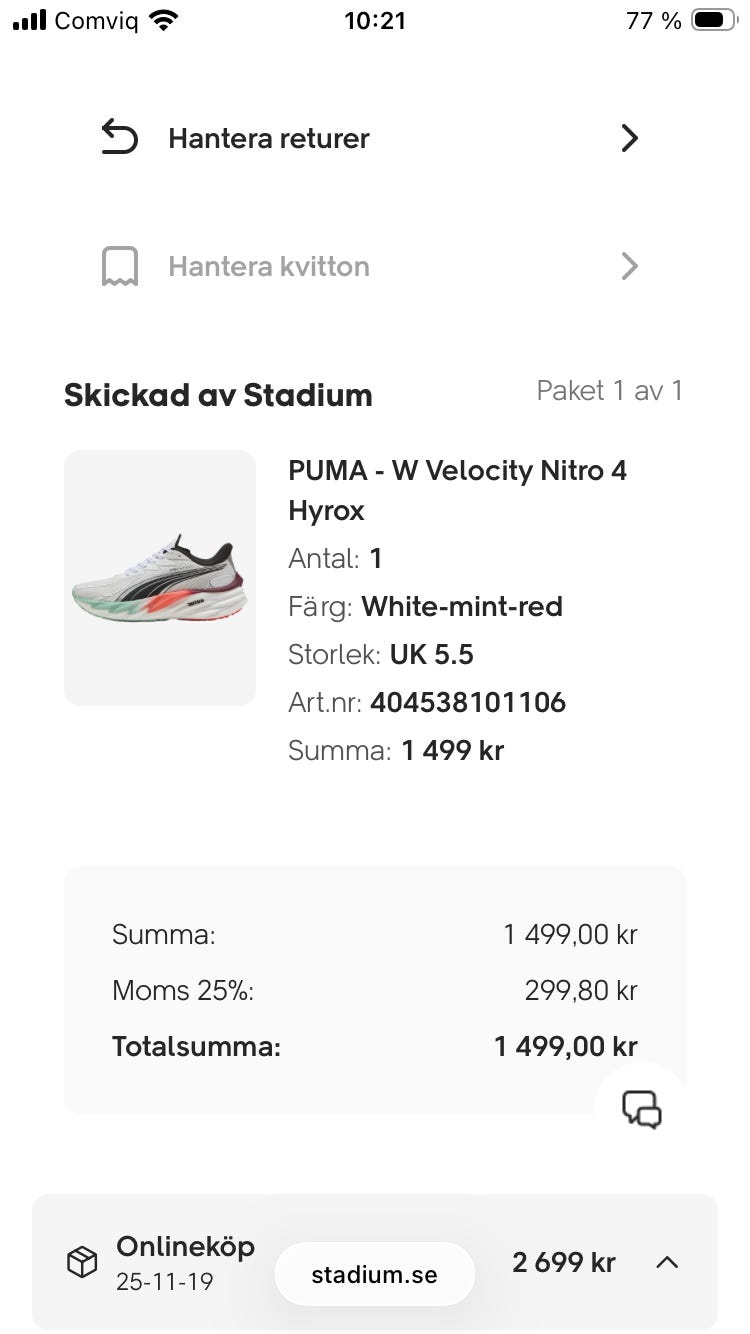This screenshot has width=750, height=1334.
Task: Click the return arrow icon beside Hantera returer
Action: [119, 138]
